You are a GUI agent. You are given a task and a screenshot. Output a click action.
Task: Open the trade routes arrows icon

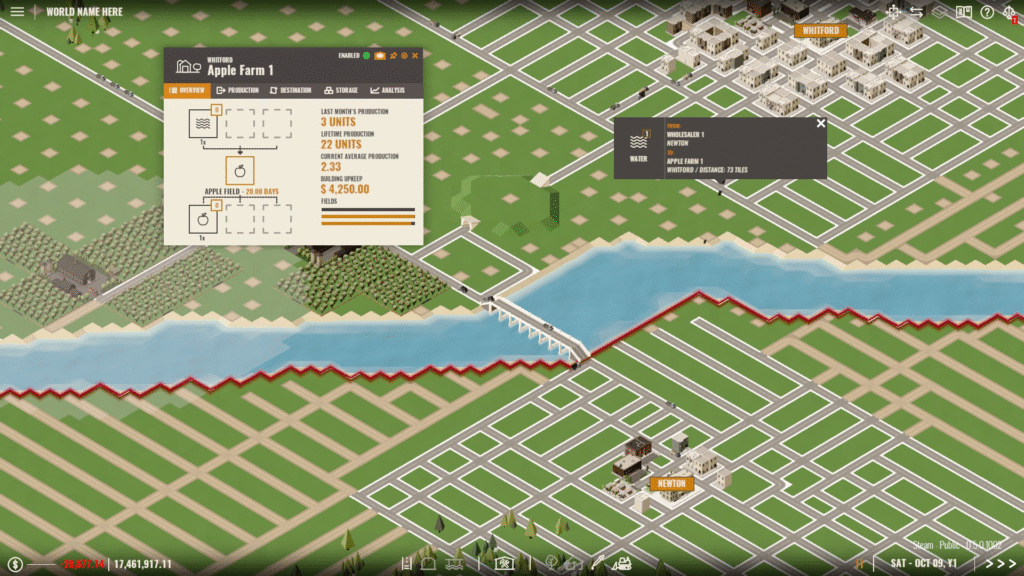(916, 12)
